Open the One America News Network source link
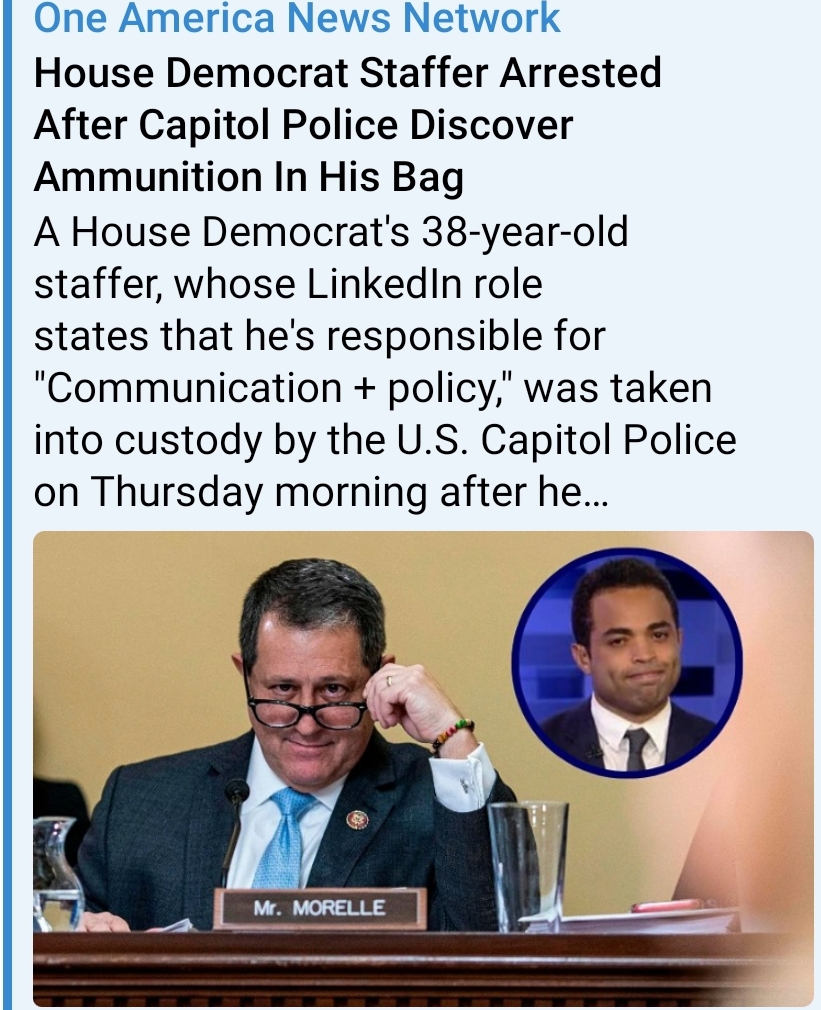Viewport: 821px width, 1010px height. pos(296,17)
